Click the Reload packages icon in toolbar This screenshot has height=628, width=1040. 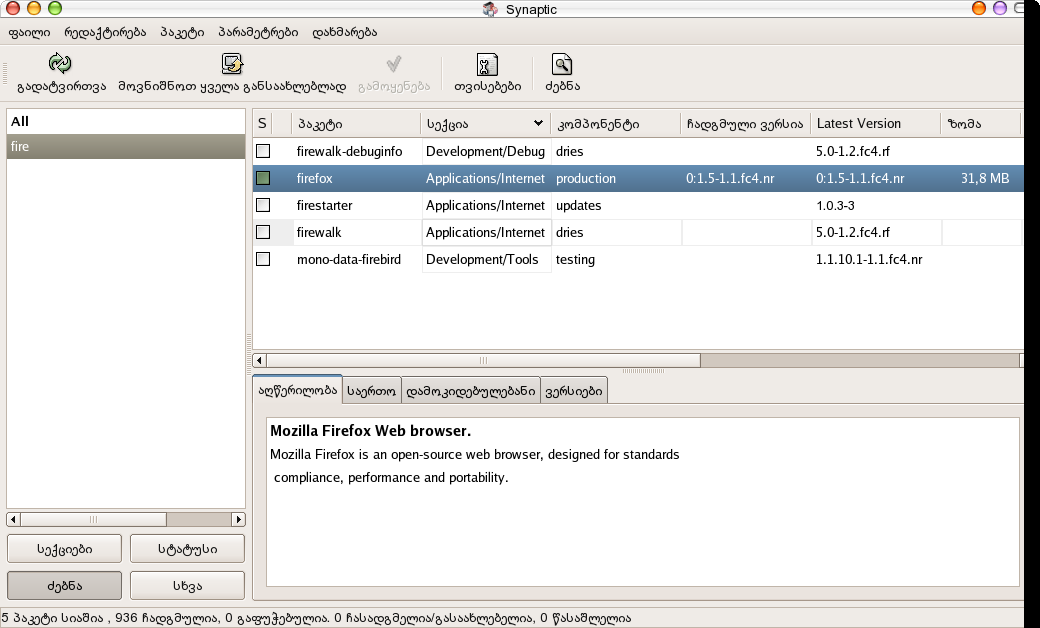pos(61,65)
